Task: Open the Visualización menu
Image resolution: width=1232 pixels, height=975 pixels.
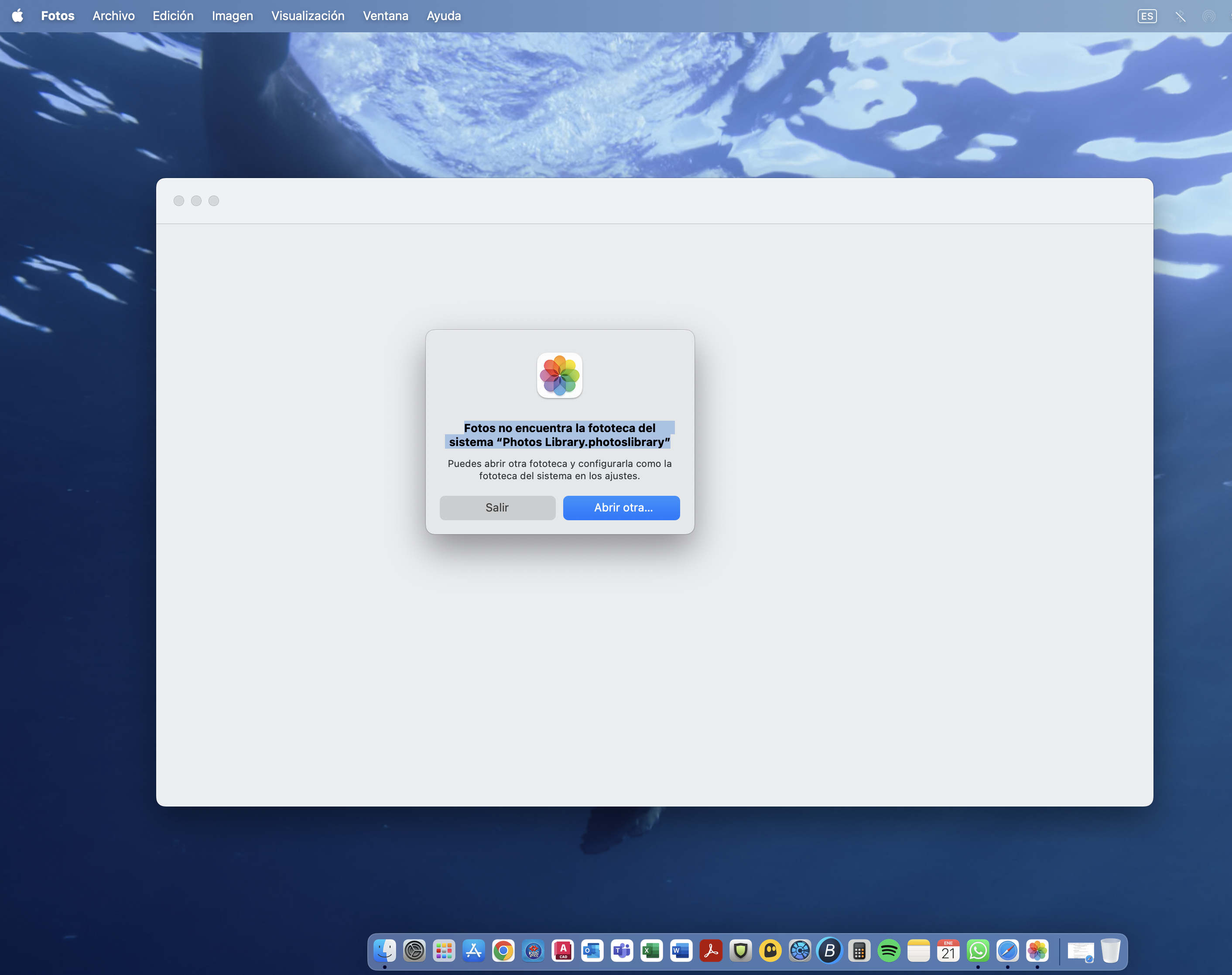Action: click(308, 16)
